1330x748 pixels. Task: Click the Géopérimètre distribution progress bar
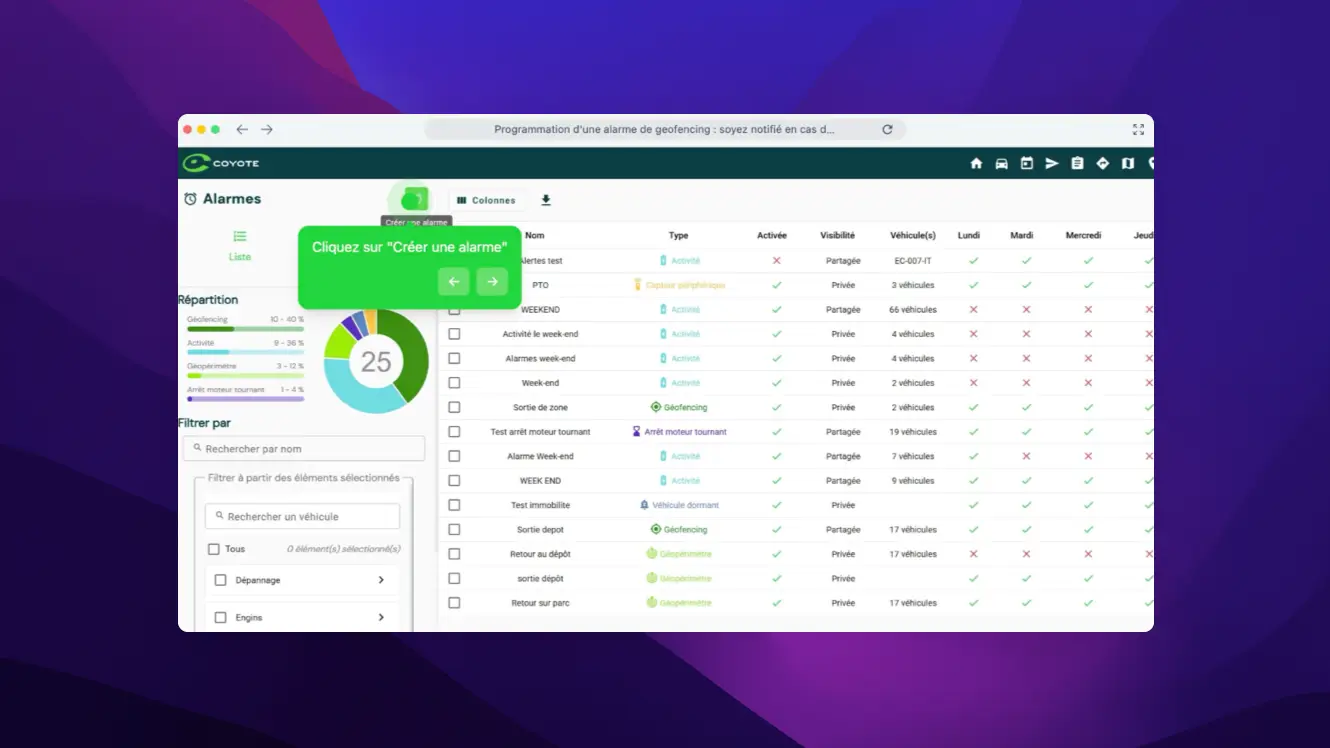click(x=245, y=376)
